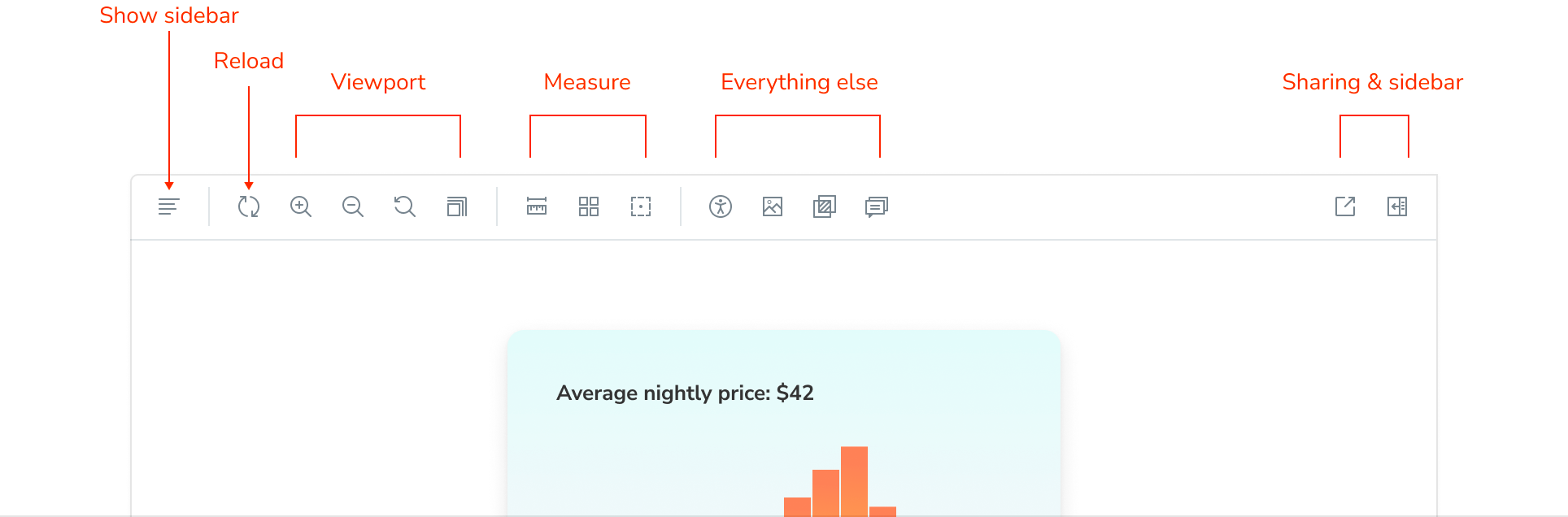Toggle the four-square grid icon

(x=589, y=206)
